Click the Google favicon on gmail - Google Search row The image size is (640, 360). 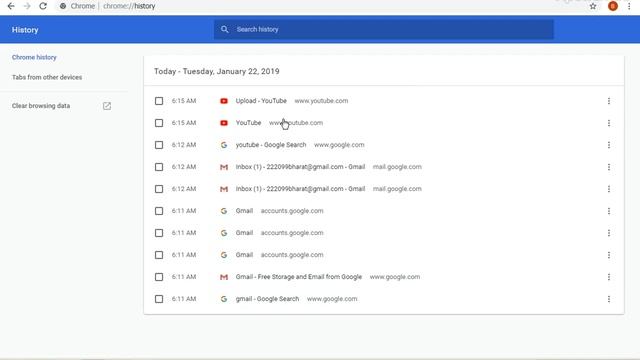(x=224, y=299)
